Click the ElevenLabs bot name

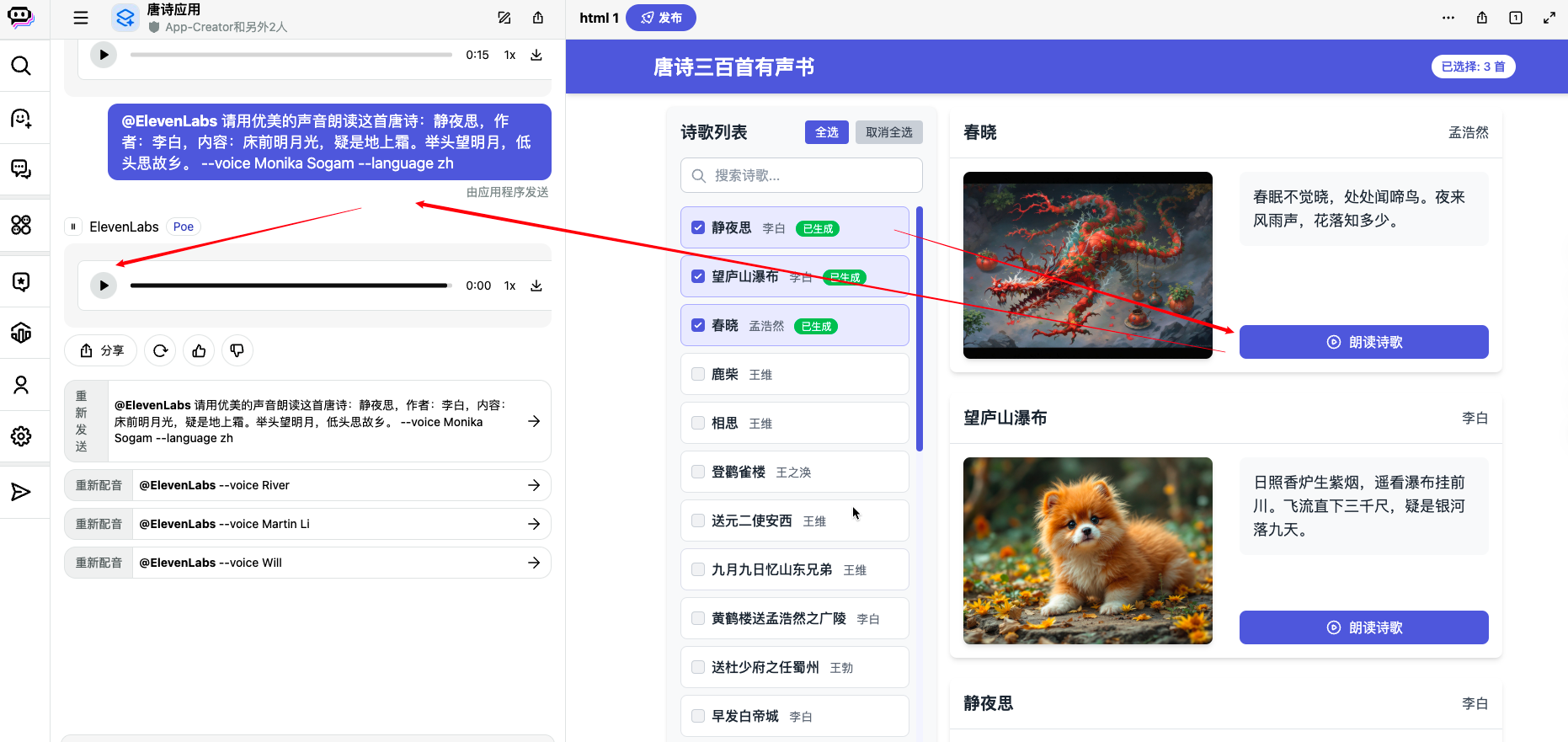pyautogui.click(x=124, y=227)
